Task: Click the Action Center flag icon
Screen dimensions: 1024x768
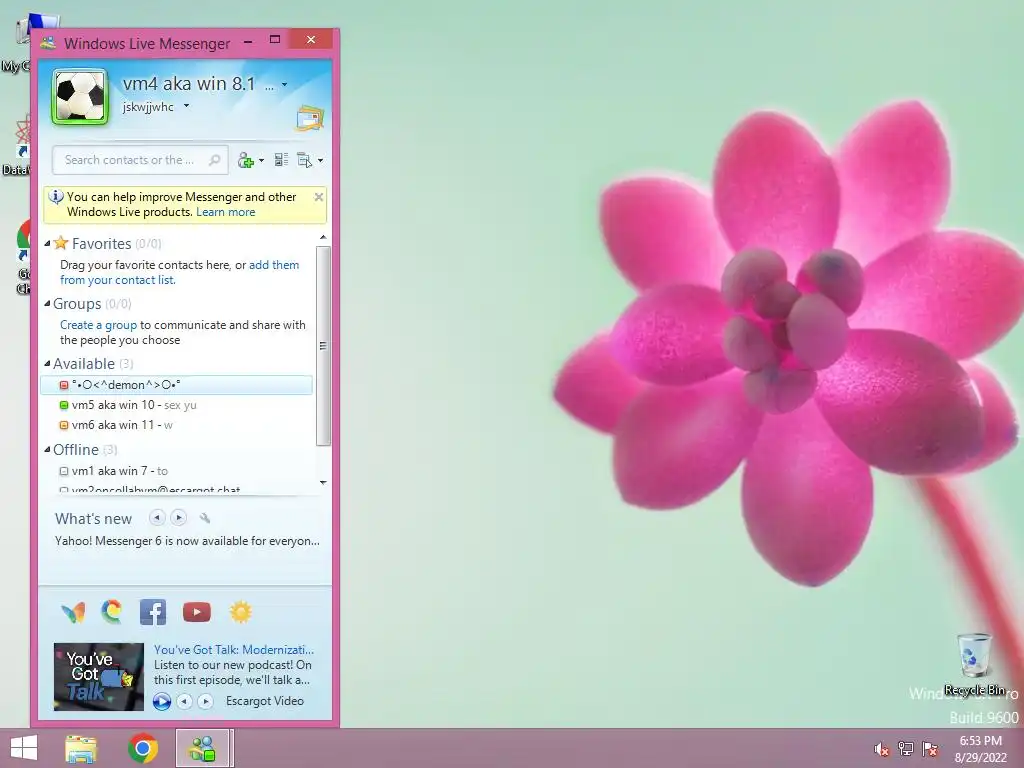Action: point(930,749)
